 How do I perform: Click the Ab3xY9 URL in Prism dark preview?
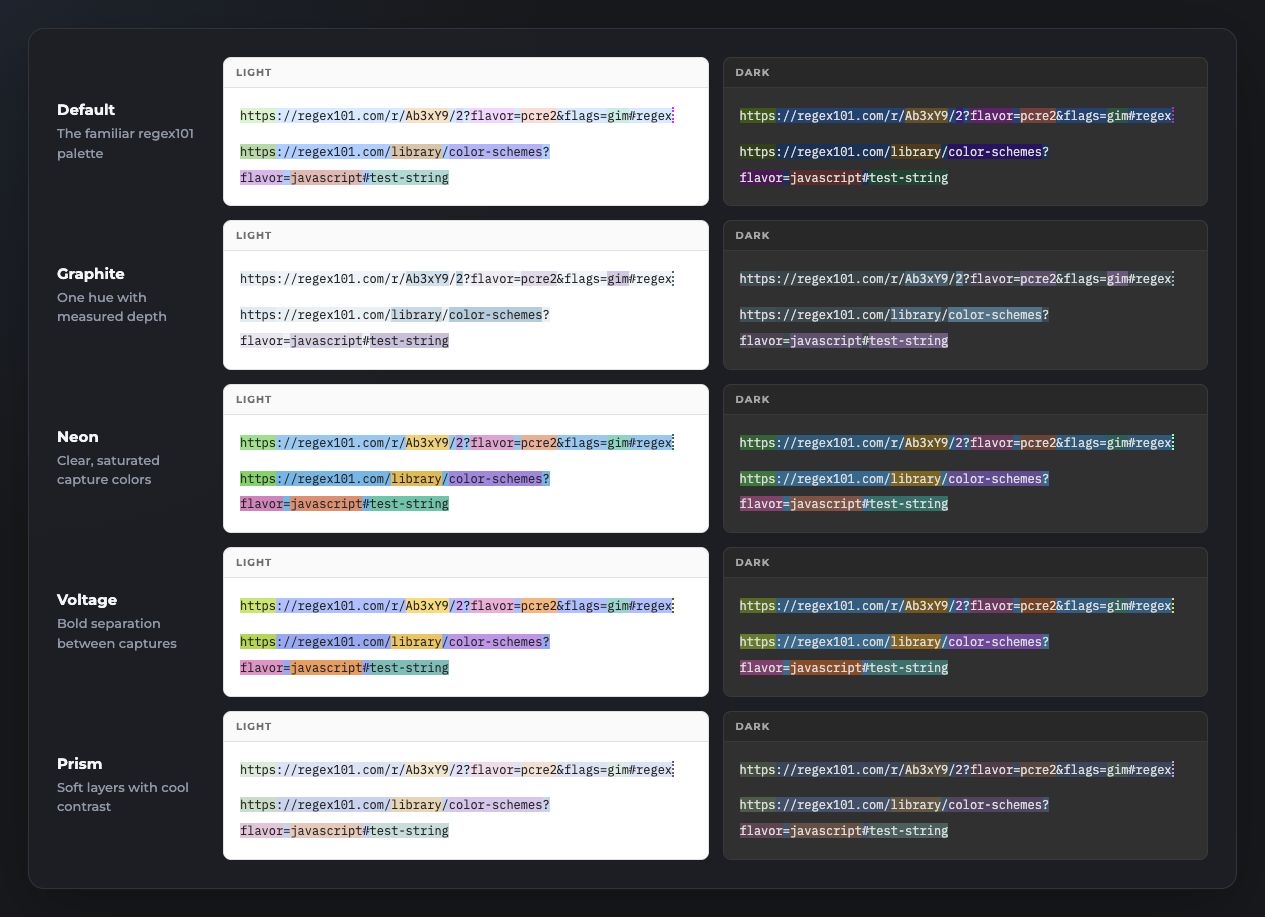pos(955,770)
